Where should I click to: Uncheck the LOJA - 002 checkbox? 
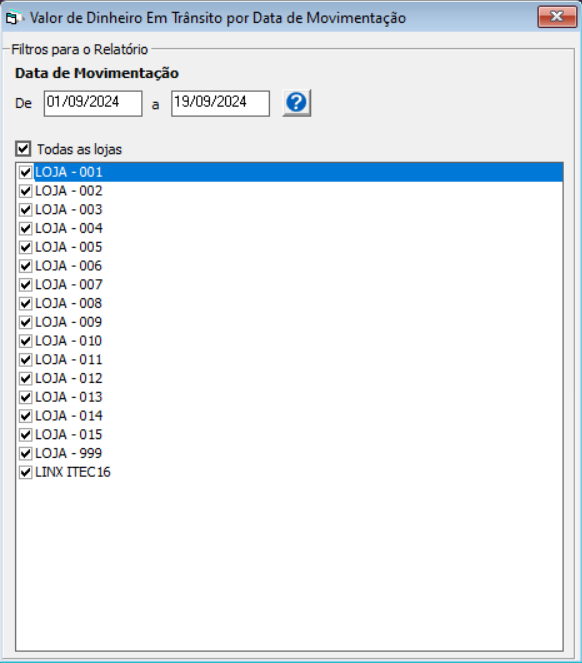(25, 191)
